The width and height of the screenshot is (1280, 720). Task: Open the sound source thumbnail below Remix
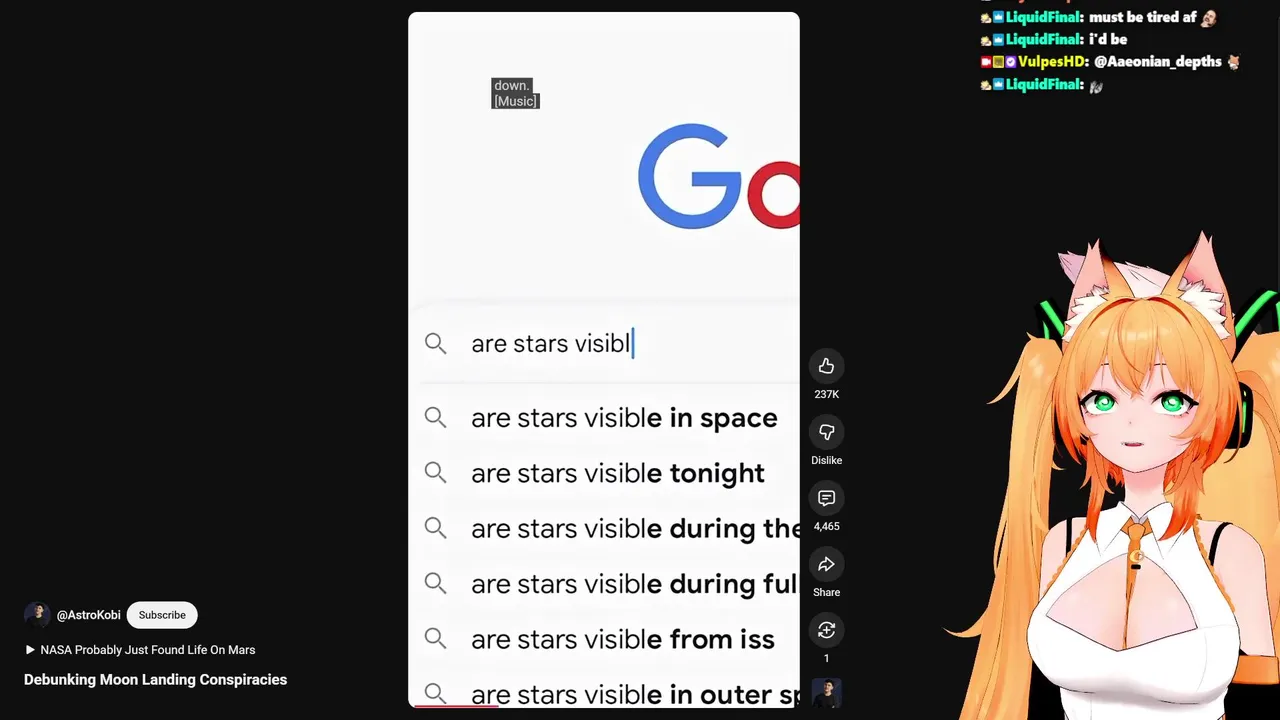(826, 692)
